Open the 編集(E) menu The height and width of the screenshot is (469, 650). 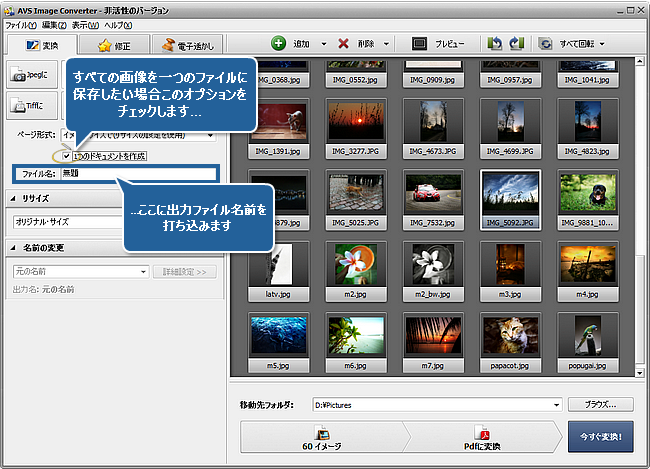53,23
